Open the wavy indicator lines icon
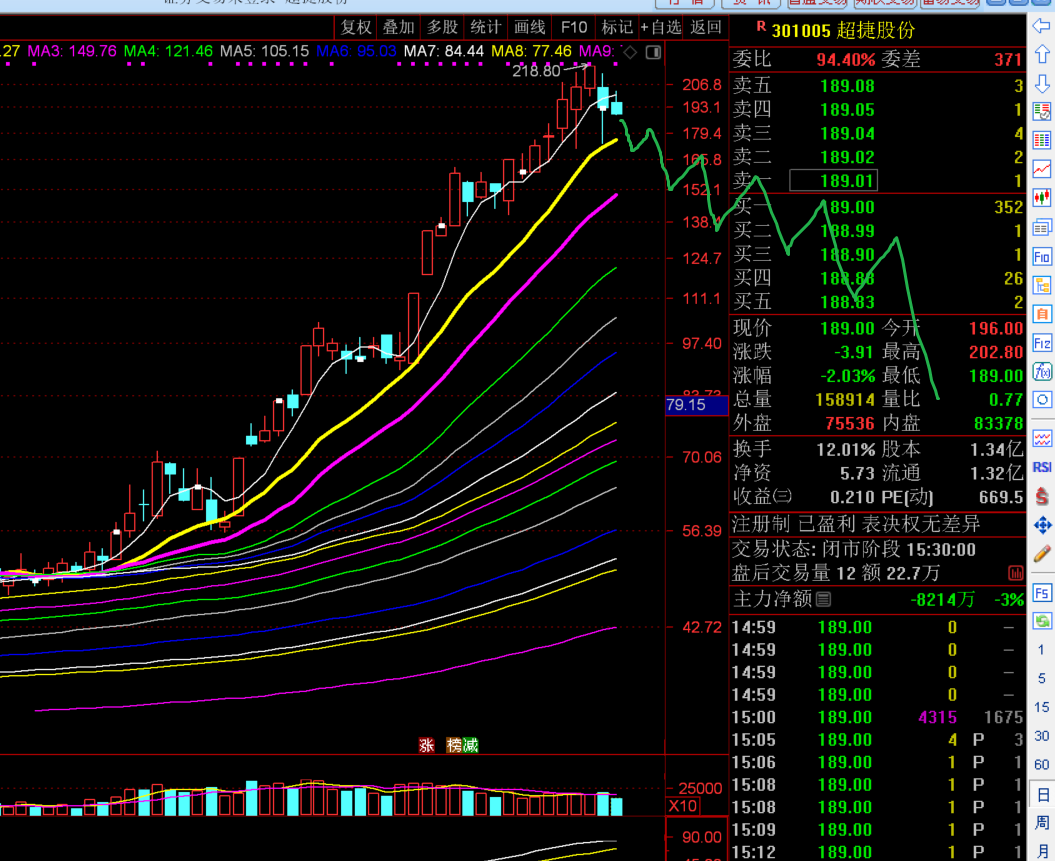 point(1042,439)
